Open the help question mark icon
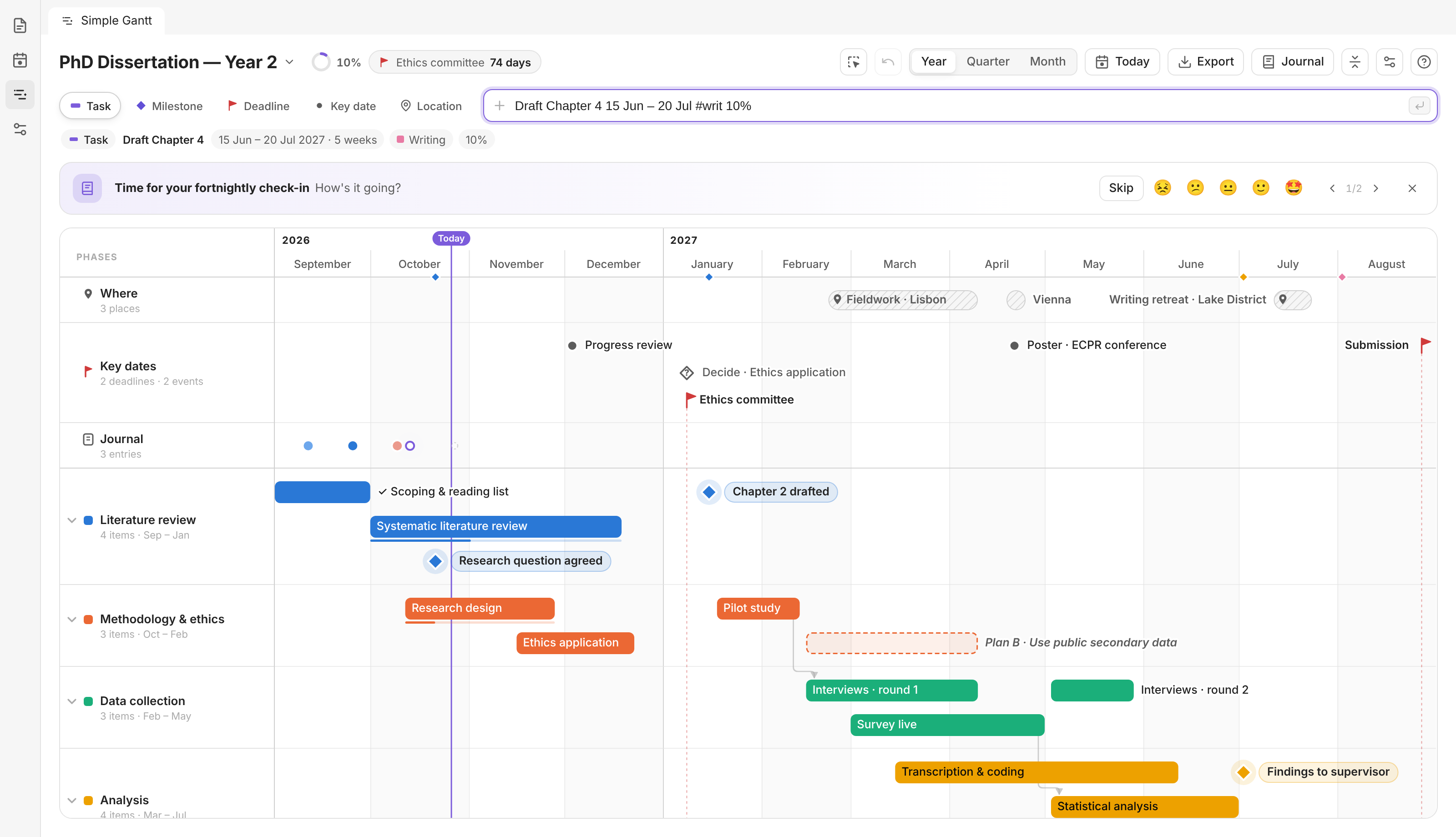Viewport: 1456px width, 837px height. coord(1424,61)
